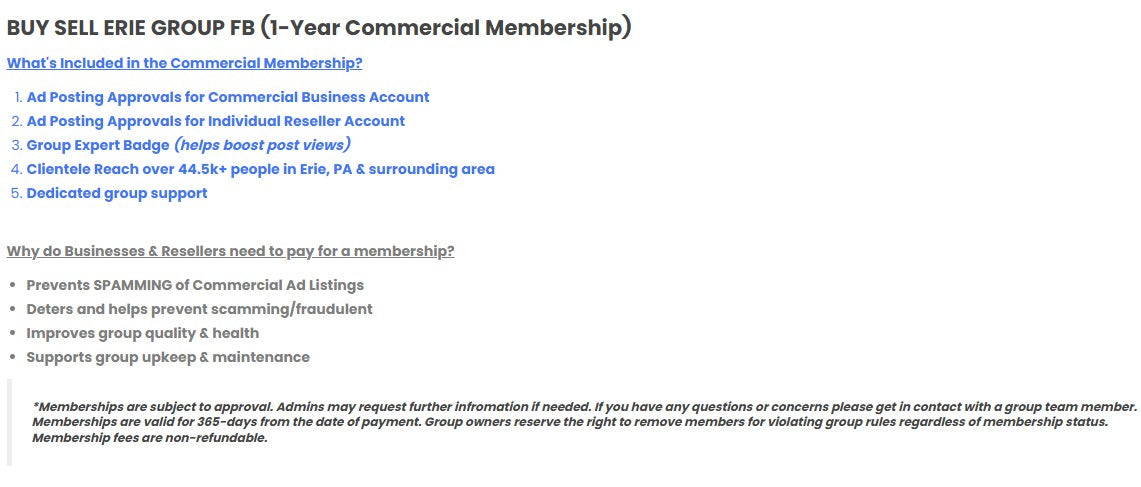Click the "Group Expert Badge" list item
Viewport: 1141px width, 487px height.
click(x=98, y=145)
